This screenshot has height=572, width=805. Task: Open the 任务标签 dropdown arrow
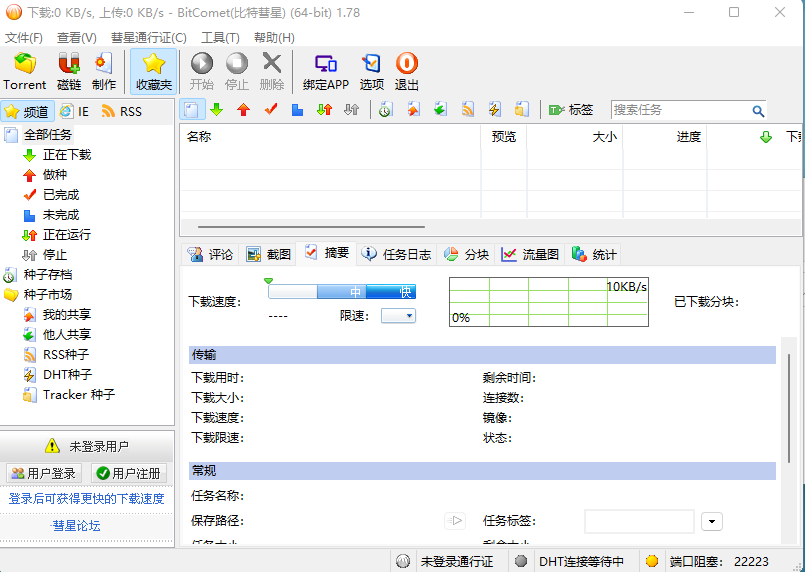tap(712, 522)
